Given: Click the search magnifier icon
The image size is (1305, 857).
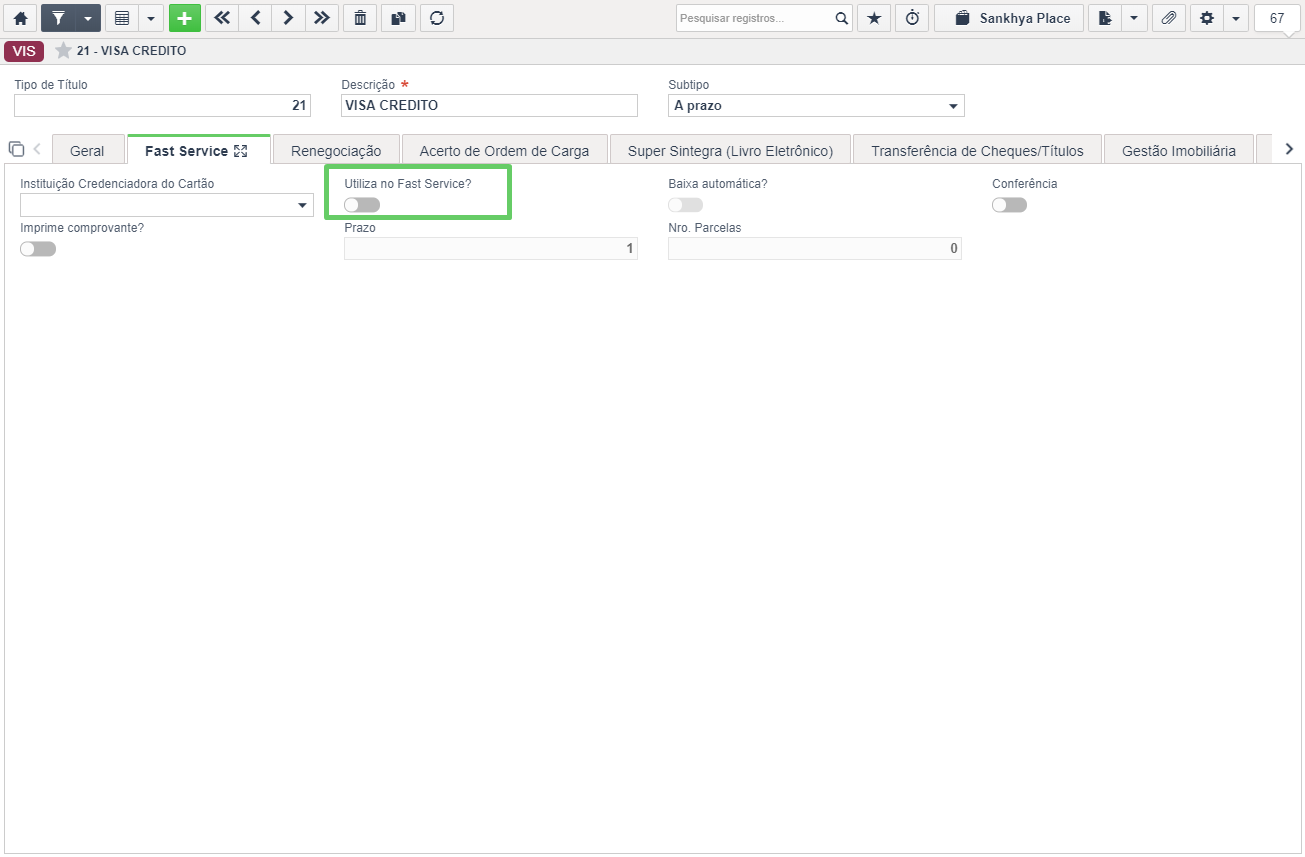Looking at the screenshot, I should [842, 18].
